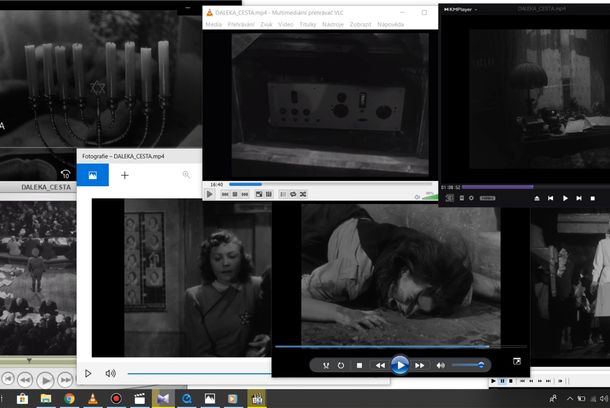Start playback in the VLC window
Screen dimensions: 610x408
210,194
